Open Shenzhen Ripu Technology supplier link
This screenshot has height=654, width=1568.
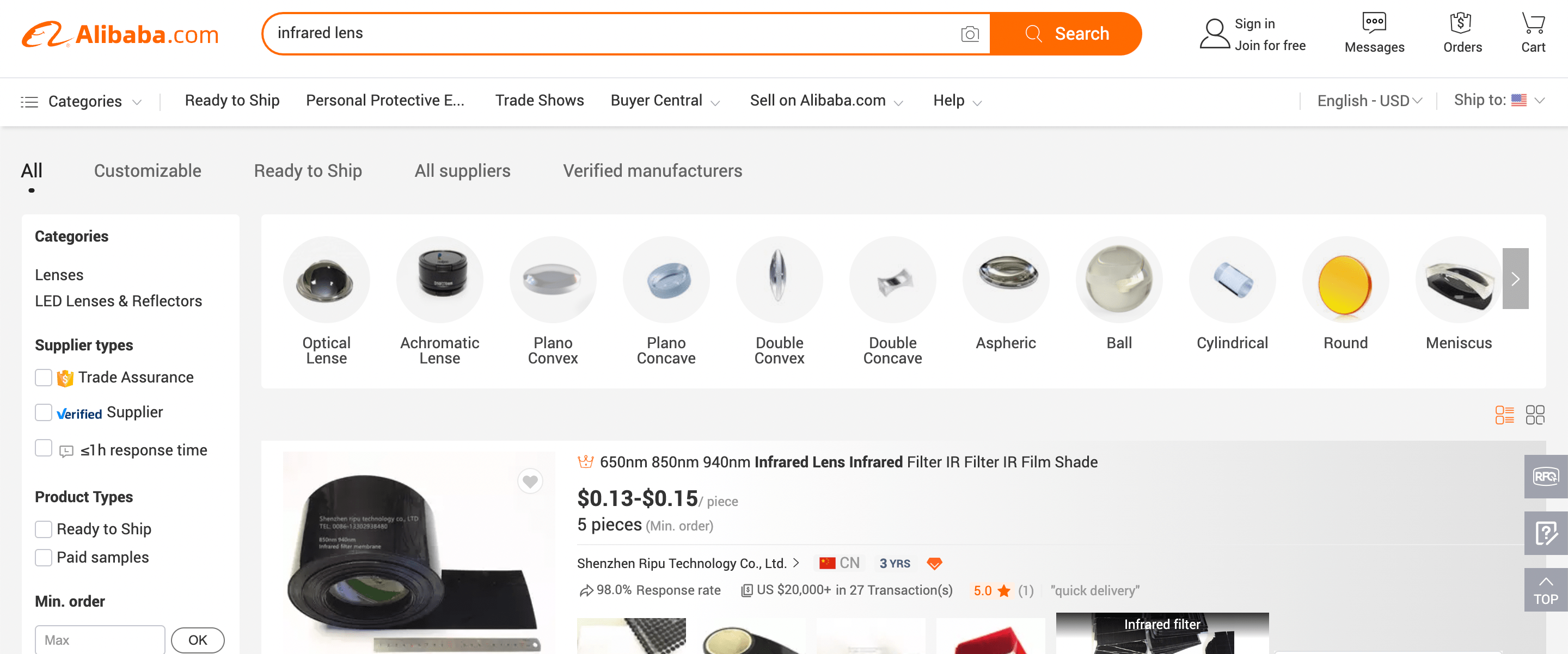(682, 563)
